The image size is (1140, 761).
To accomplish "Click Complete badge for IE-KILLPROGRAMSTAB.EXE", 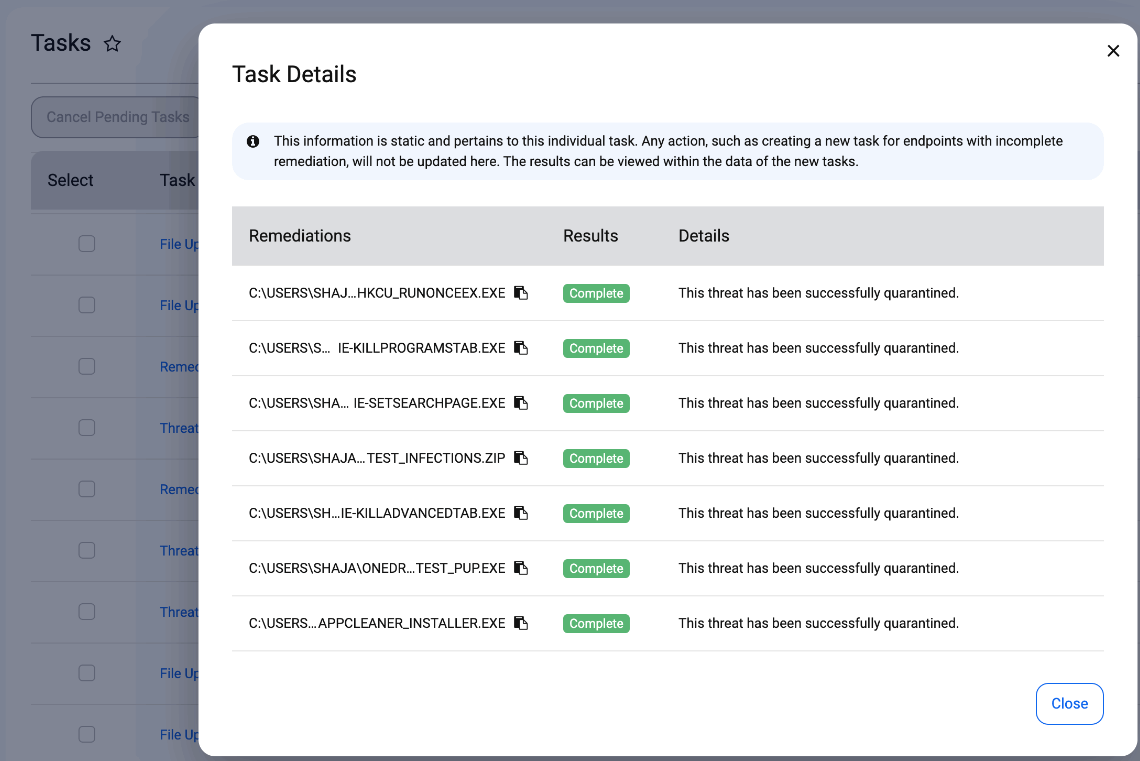I will (596, 348).
